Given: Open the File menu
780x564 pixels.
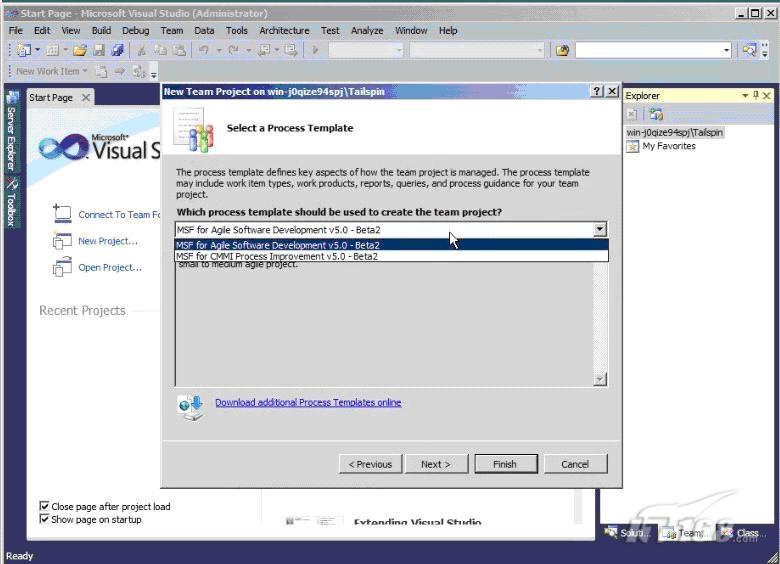Looking at the screenshot, I should 16,30.
